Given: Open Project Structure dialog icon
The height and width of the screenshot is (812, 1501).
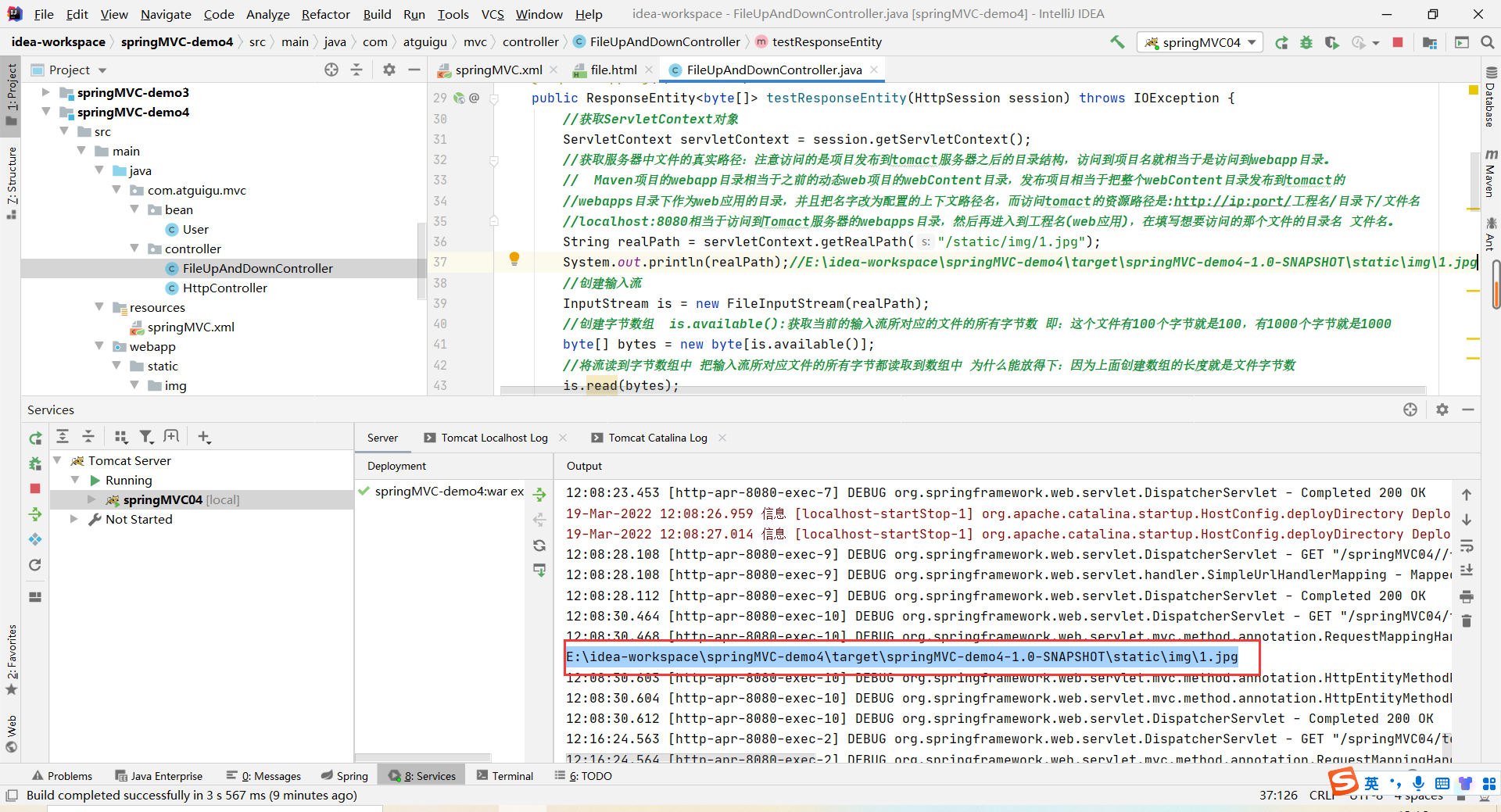Looking at the screenshot, I should click(1430, 42).
